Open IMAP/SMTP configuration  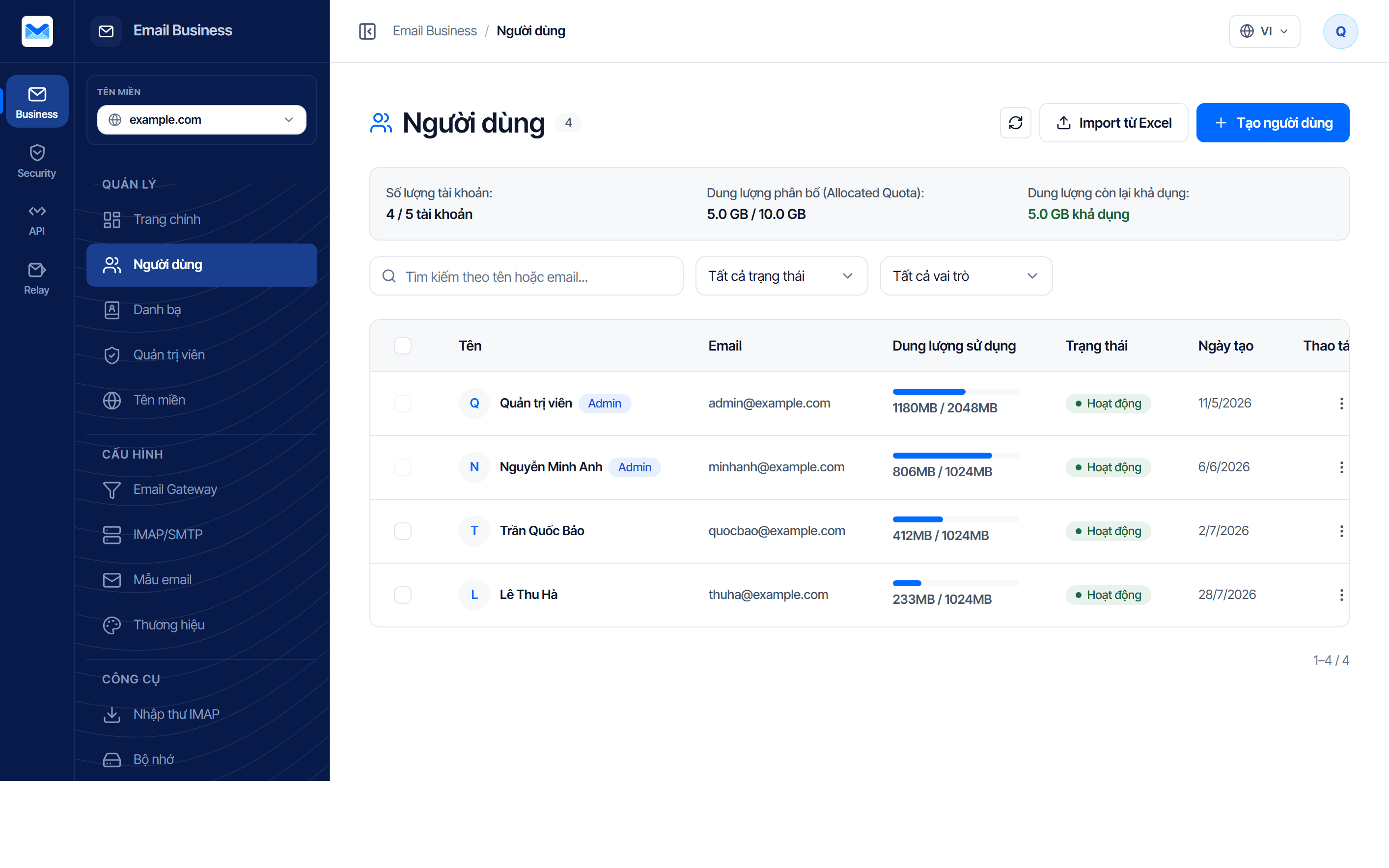[201, 535]
